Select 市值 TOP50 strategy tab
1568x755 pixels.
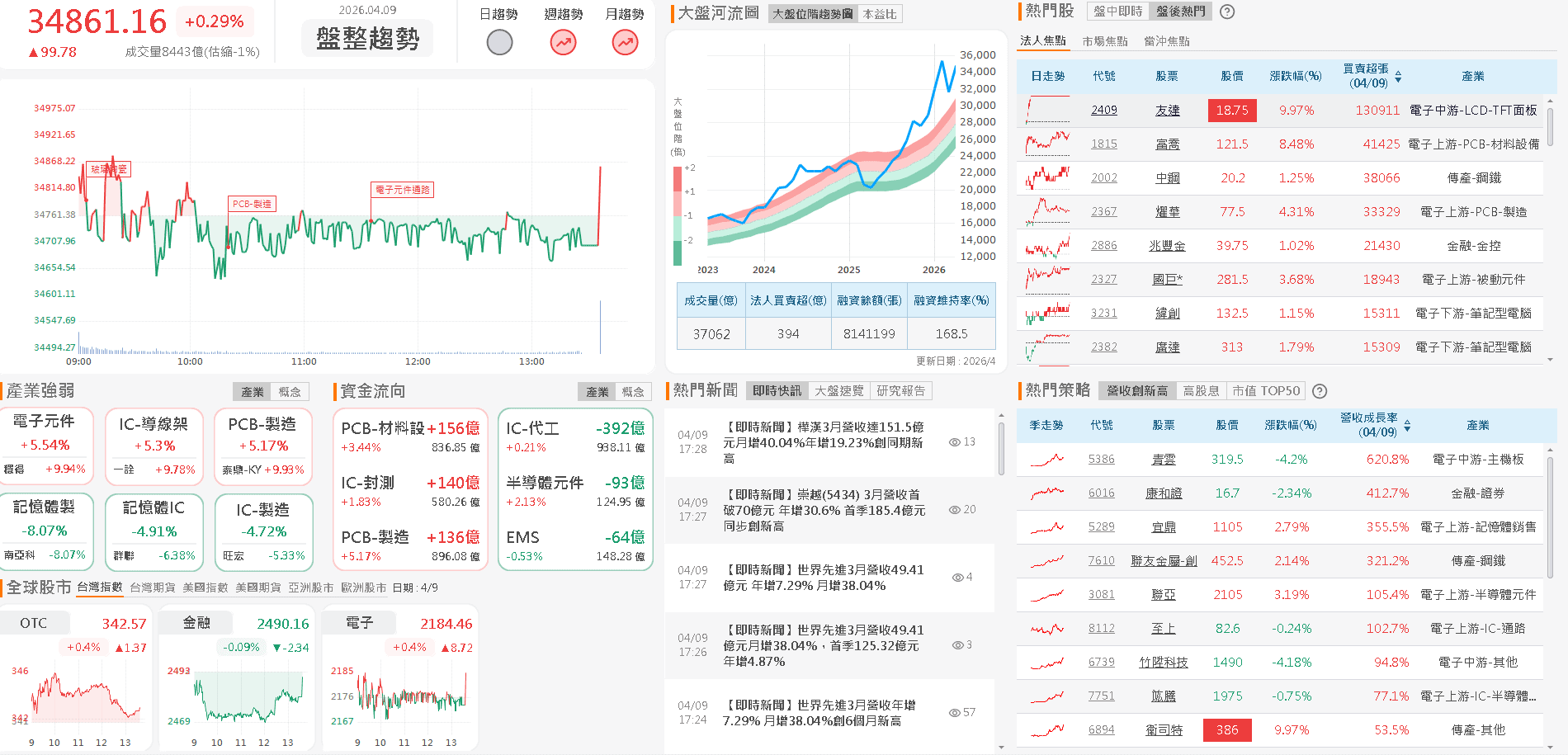click(x=1266, y=391)
